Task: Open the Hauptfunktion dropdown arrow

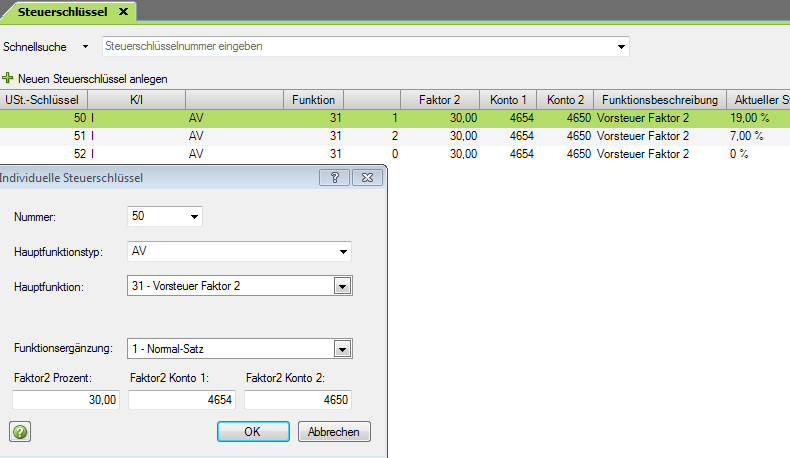Action: (343, 286)
